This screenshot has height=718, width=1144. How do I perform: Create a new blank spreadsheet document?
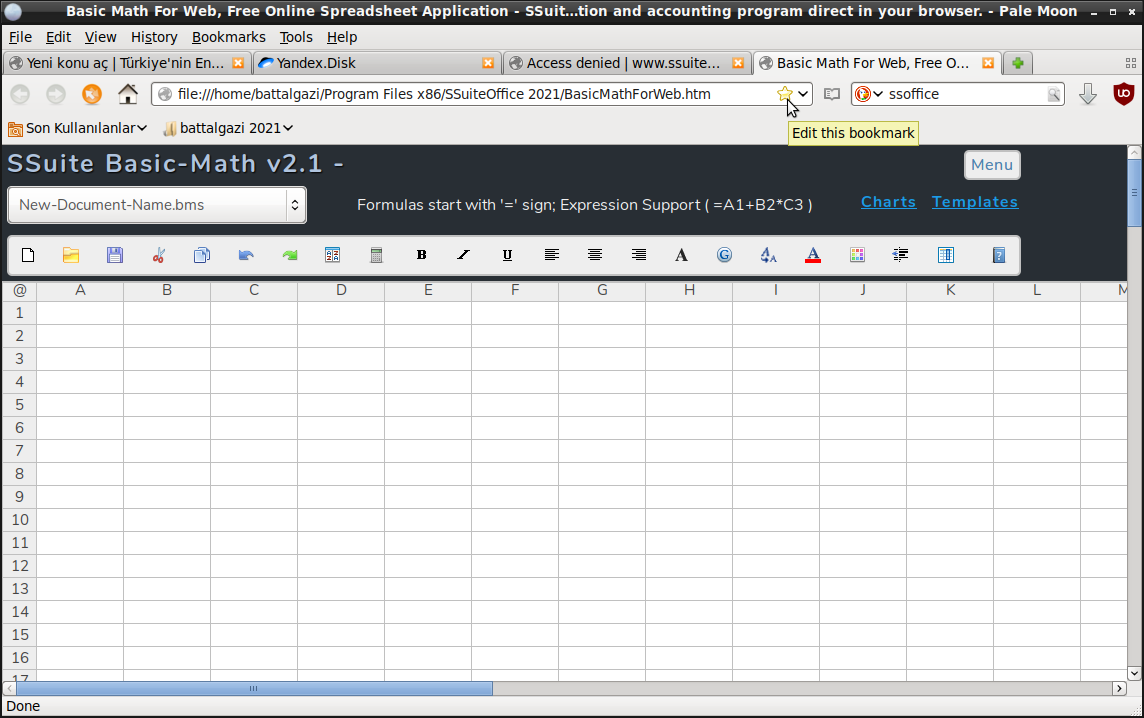[x=28, y=255]
